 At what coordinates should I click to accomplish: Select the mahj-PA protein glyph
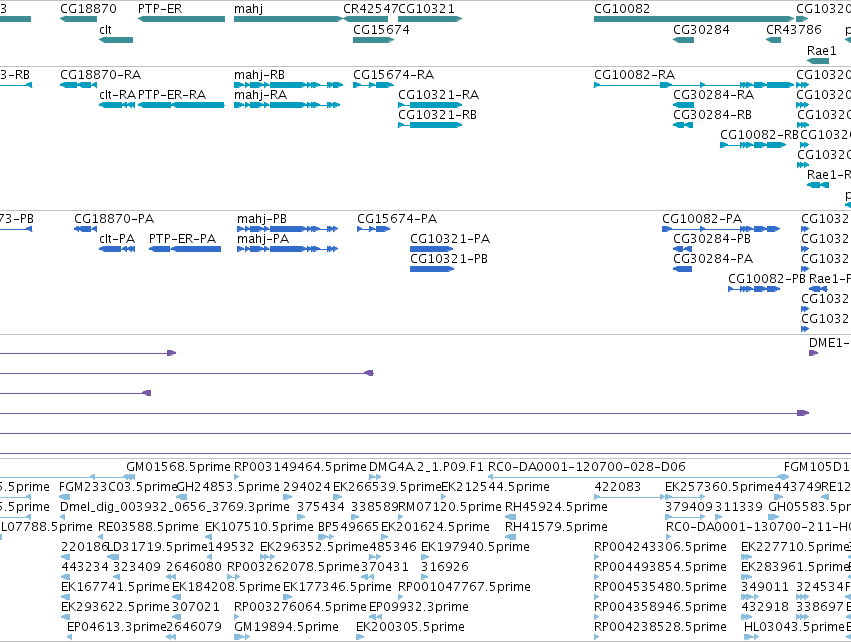pyautogui.click(x=288, y=249)
